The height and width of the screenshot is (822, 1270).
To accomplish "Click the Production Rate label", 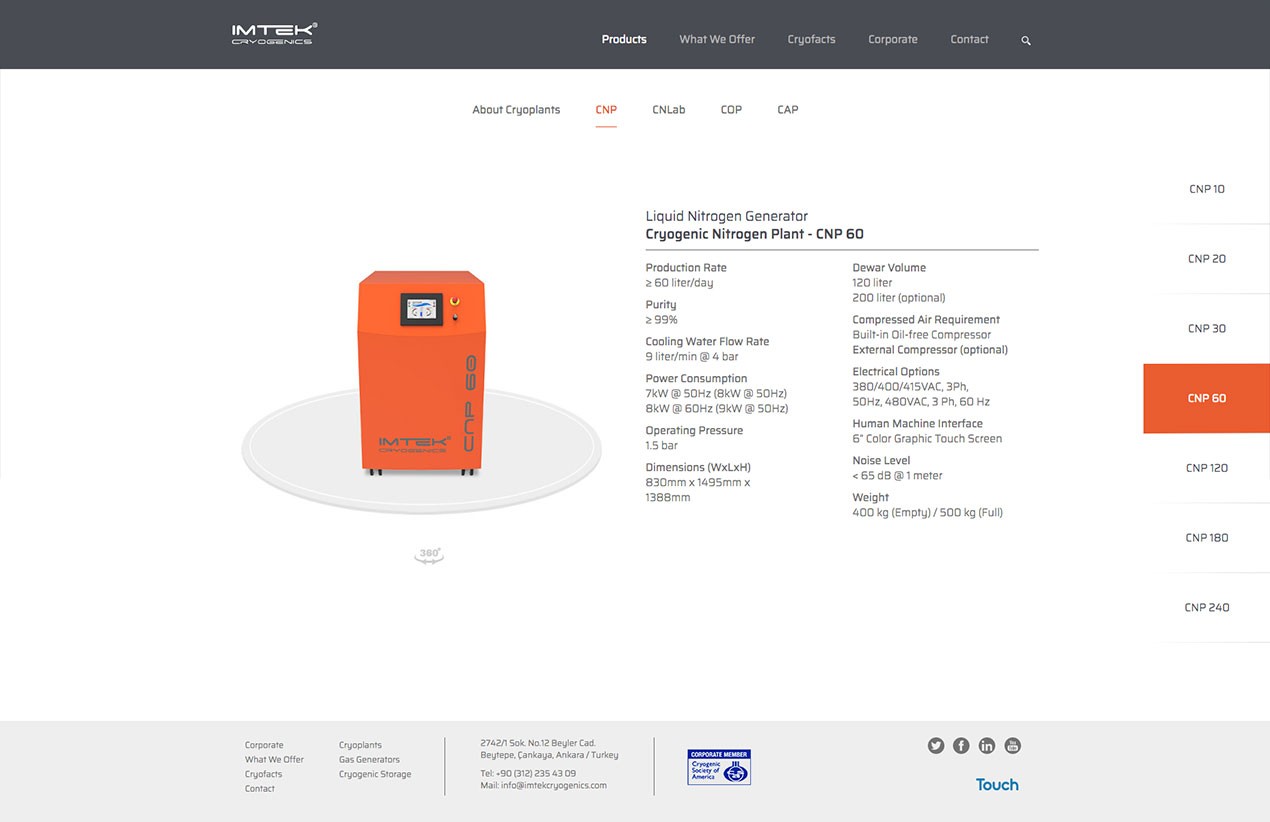I will point(686,268).
